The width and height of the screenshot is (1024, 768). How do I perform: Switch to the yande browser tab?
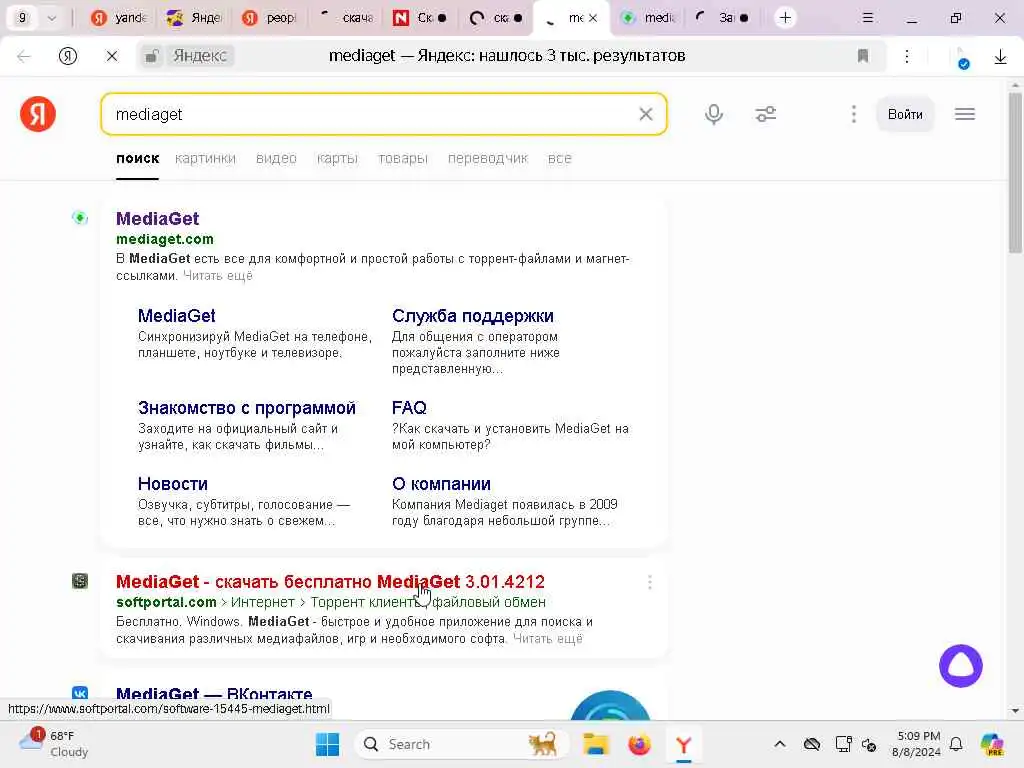pyautogui.click(x=118, y=18)
